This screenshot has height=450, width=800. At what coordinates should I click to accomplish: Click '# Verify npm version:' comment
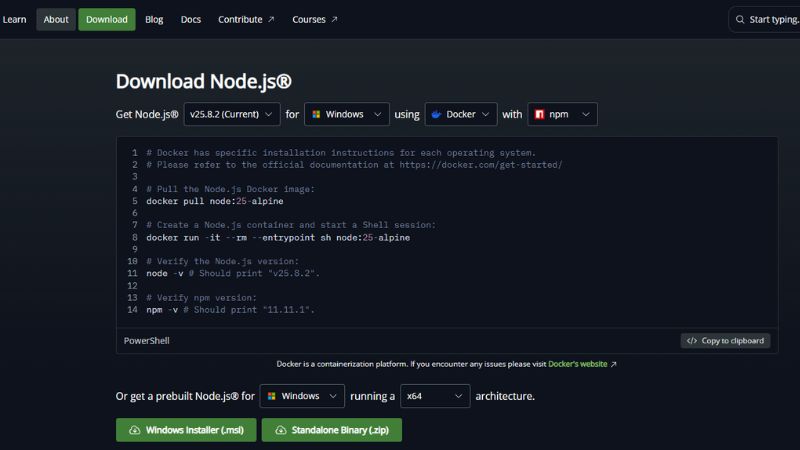coord(202,297)
